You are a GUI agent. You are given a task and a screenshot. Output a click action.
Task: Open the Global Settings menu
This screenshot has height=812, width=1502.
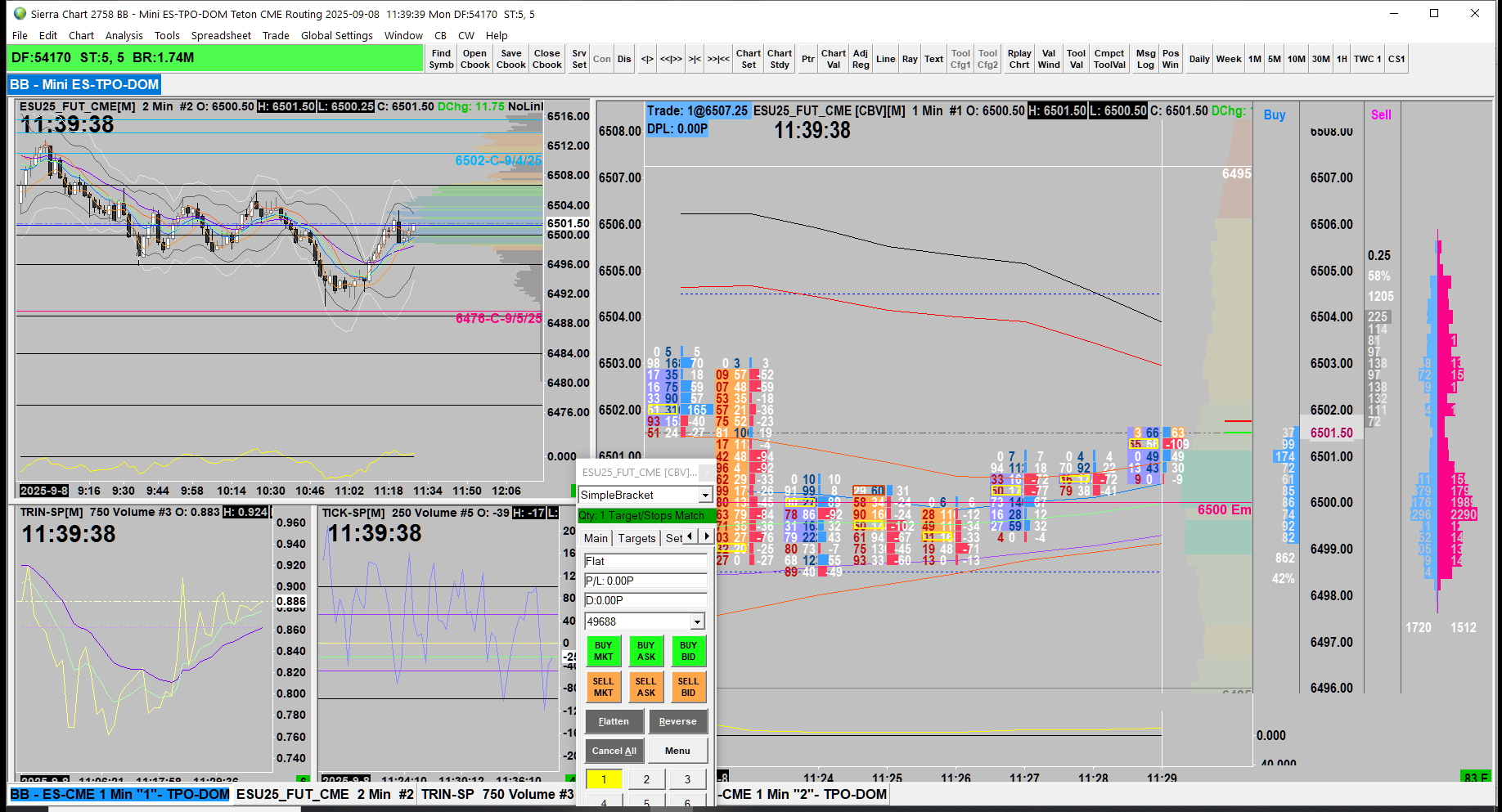(x=337, y=35)
